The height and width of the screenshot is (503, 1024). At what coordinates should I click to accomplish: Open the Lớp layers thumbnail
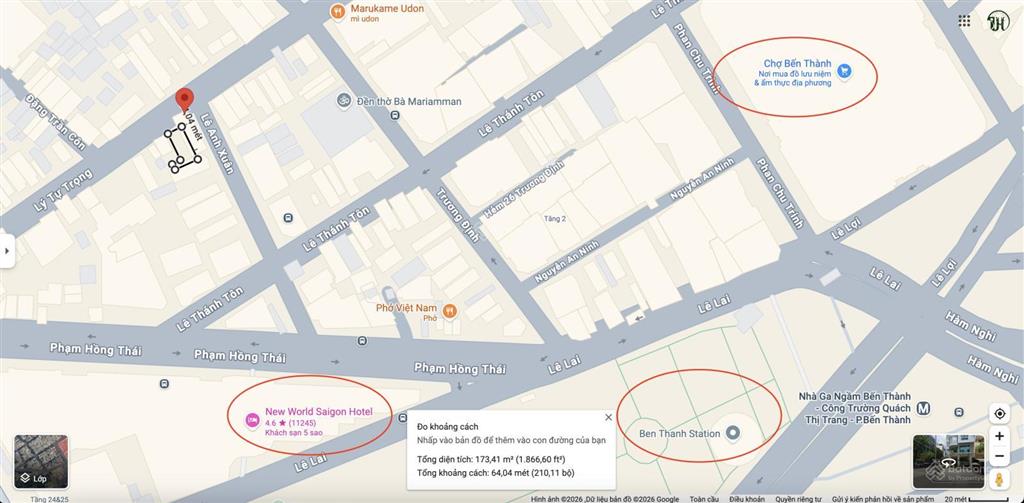pos(41,462)
